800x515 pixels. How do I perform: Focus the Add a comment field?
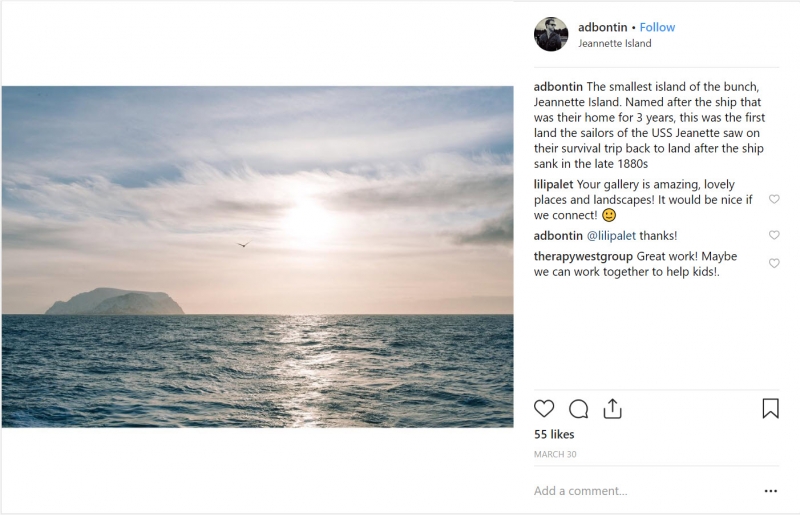[640, 491]
